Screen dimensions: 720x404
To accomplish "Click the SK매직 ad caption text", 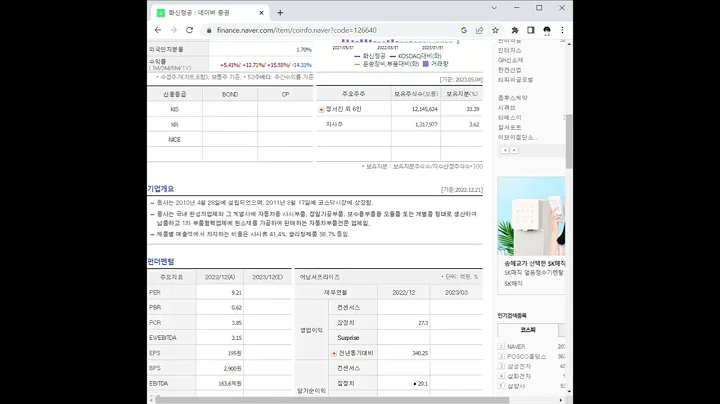I will click(x=534, y=264).
